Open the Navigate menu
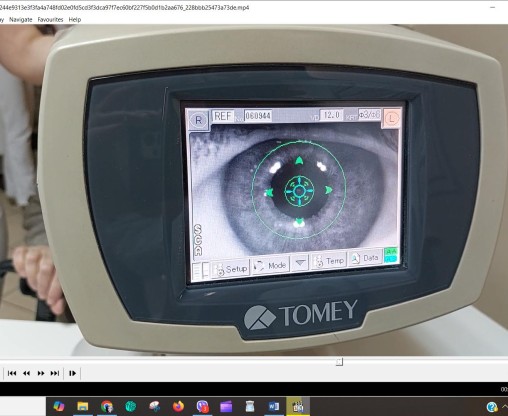The height and width of the screenshot is (416, 508). (21, 20)
